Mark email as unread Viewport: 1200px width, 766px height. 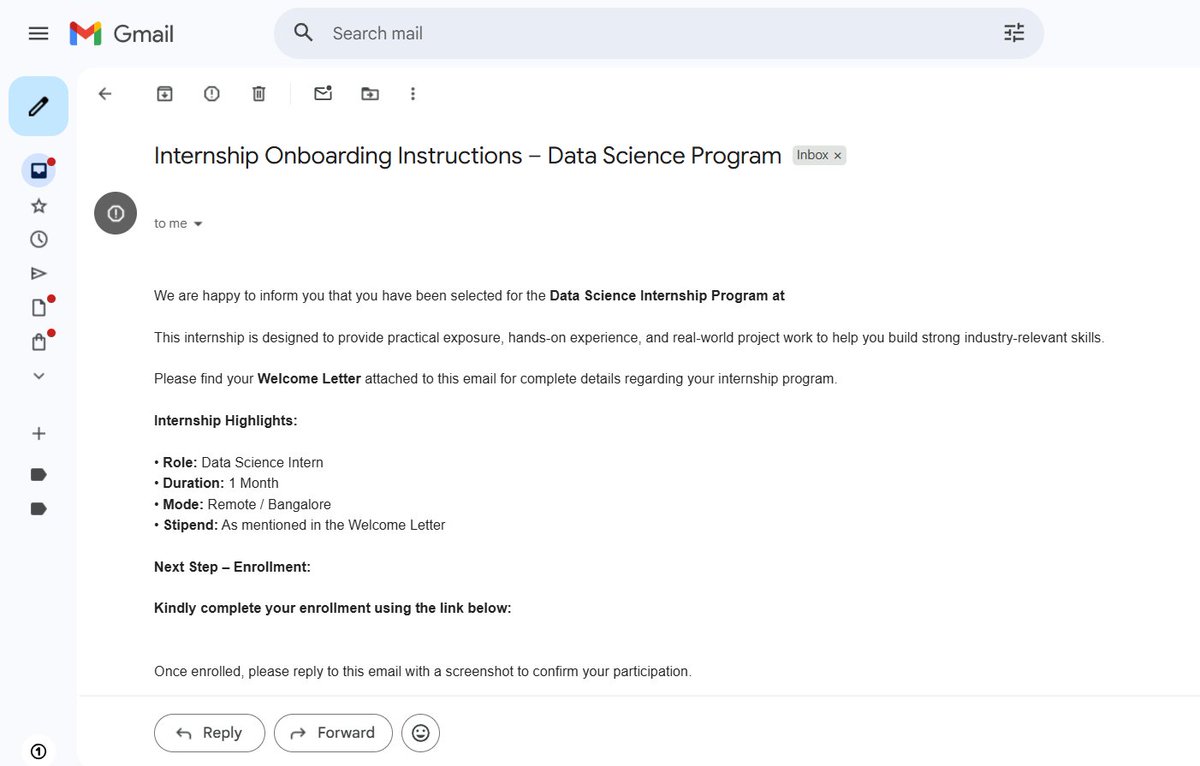tap(322, 93)
